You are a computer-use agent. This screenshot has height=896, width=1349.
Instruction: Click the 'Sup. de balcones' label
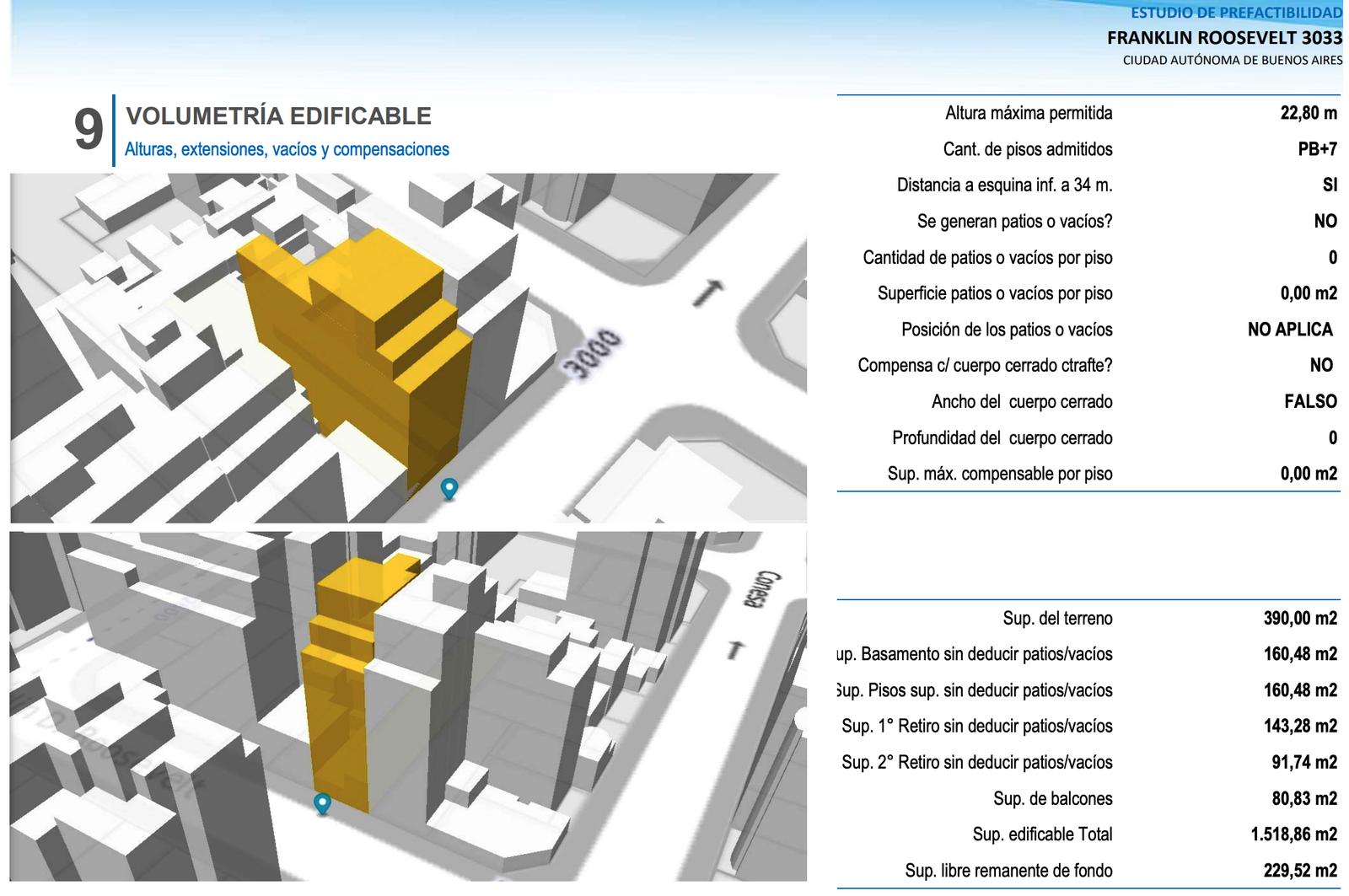point(1053,799)
